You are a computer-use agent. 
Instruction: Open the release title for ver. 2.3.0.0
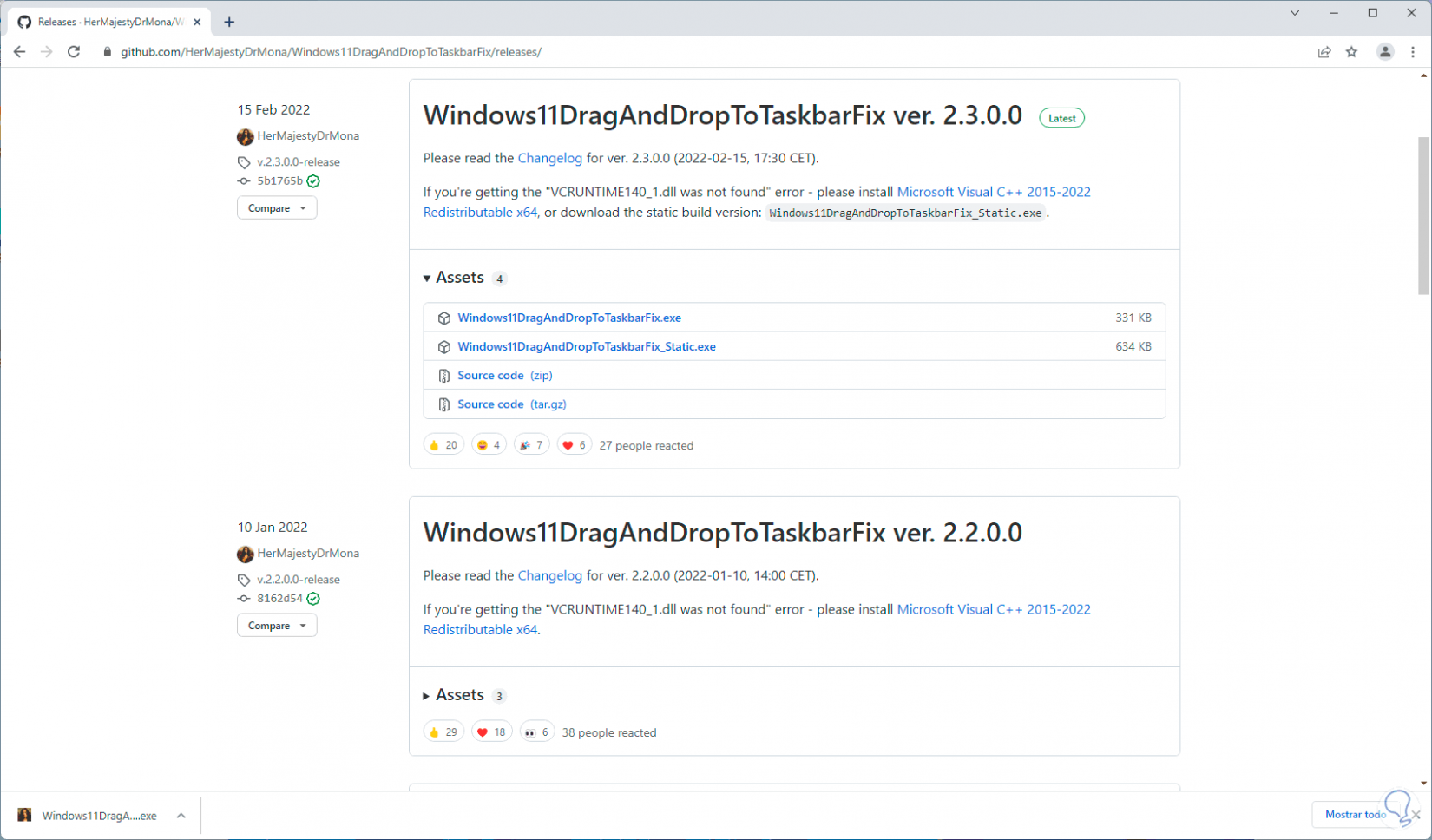click(723, 115)
